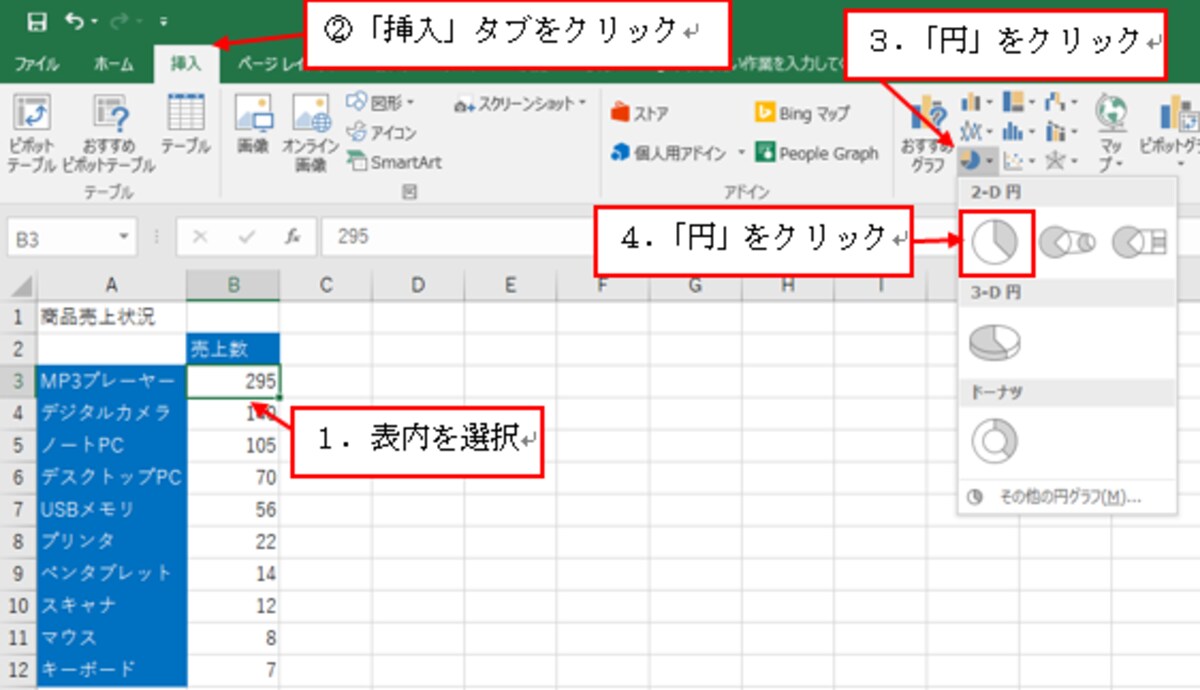Open the scatter chart dropdown
Screen dimensions: 1200x690
(x=1019, y=159)
